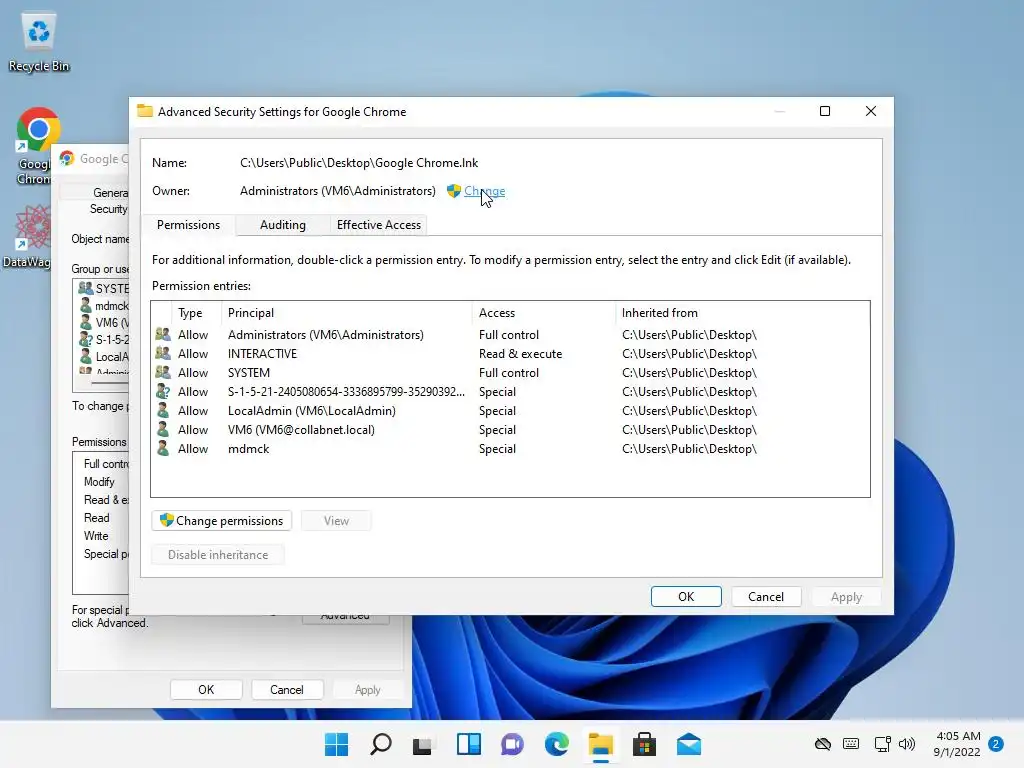Click OK in the Properties window
Image resolution: width=1024 pixels, height=768 pixels.
(206, 690)
